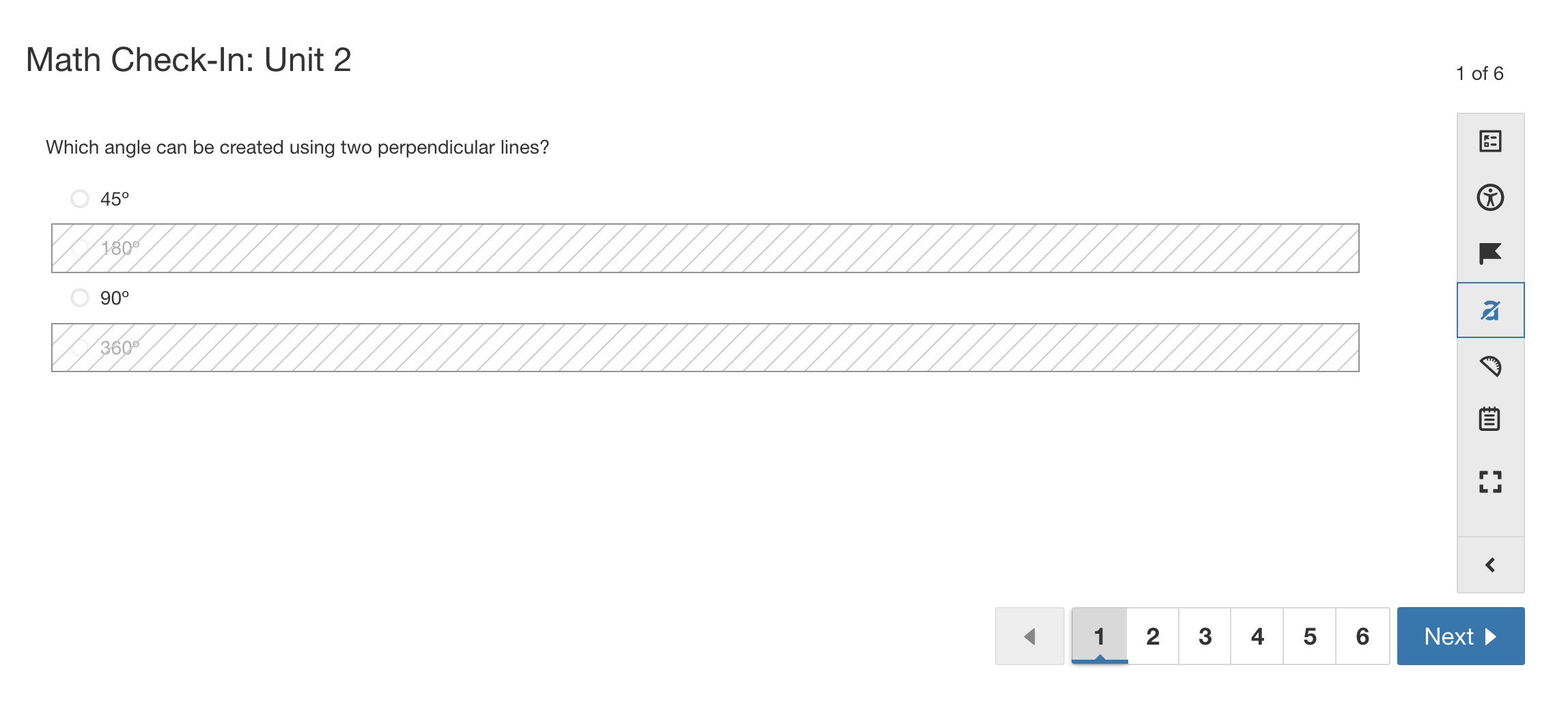Image resolution: width=1568 pixels, height=702 pixels.
Task: Flag this question for review
Action: point(1489,253)
